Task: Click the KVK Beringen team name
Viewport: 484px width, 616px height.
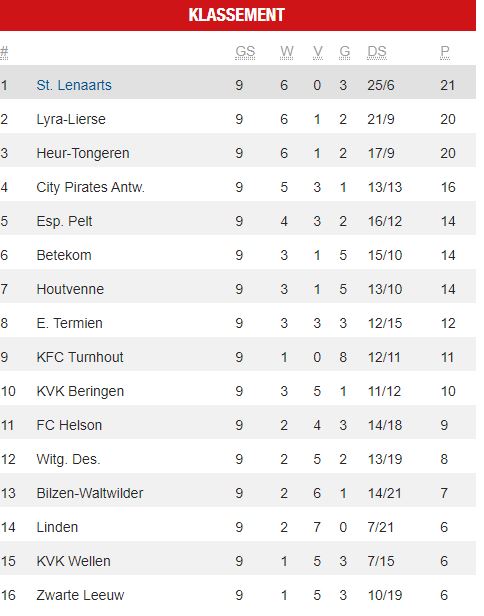Action: pyautogui.click(x=80, y=391)
